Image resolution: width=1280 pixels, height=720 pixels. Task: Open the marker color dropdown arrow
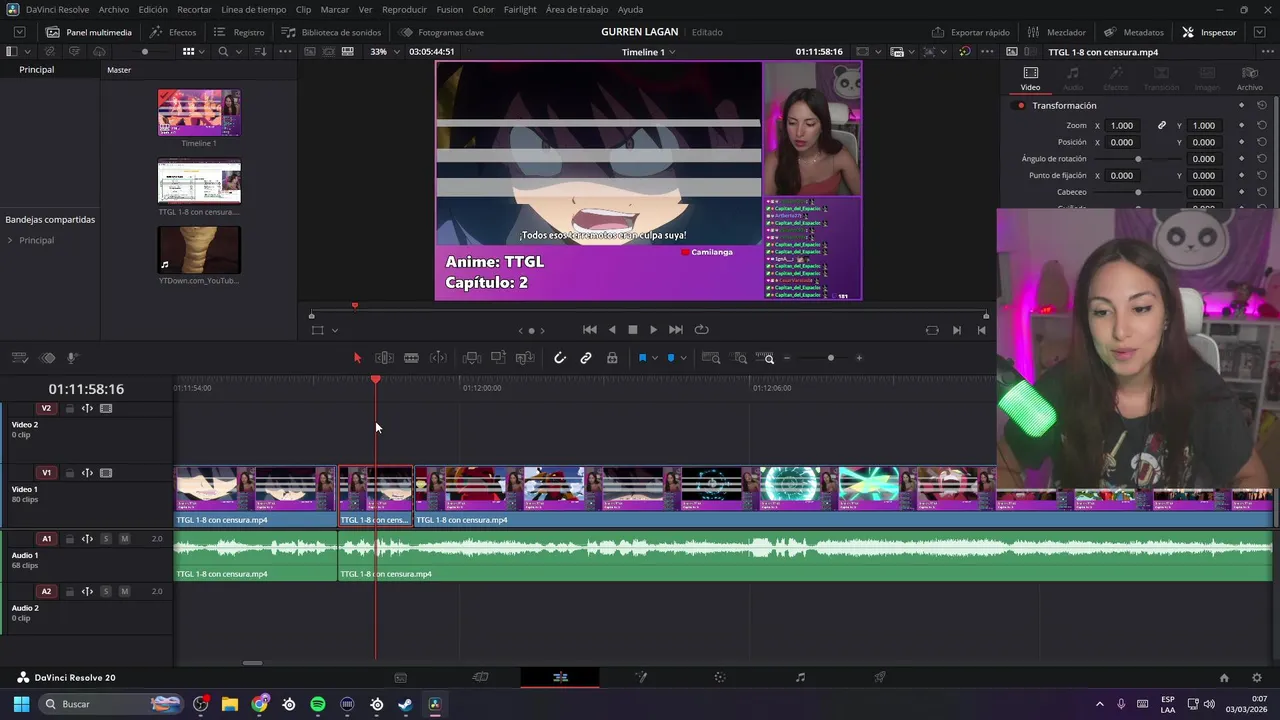point(683,358)
